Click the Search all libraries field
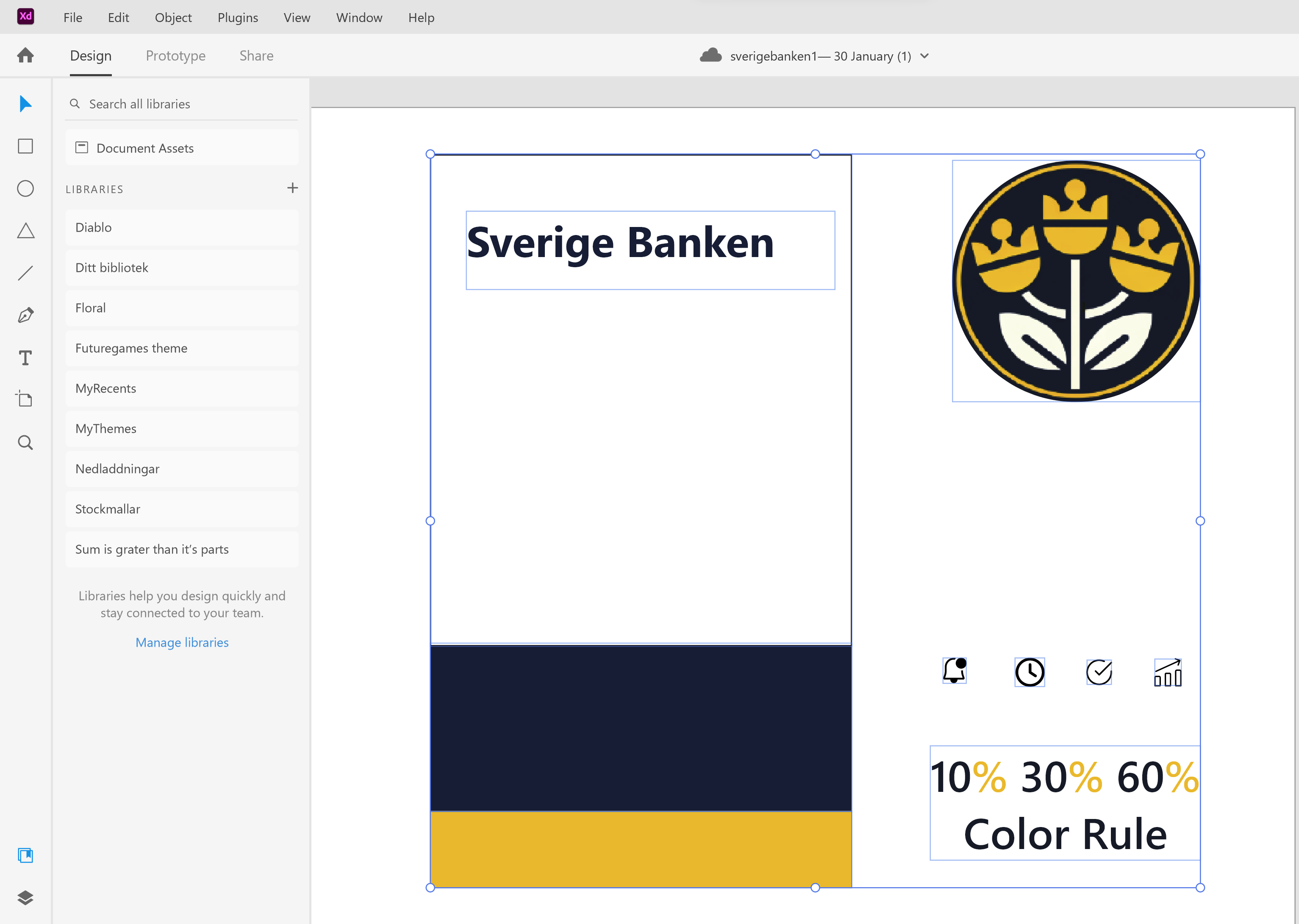Viewport: 1299px width, 924px height. tap(182, 104)
